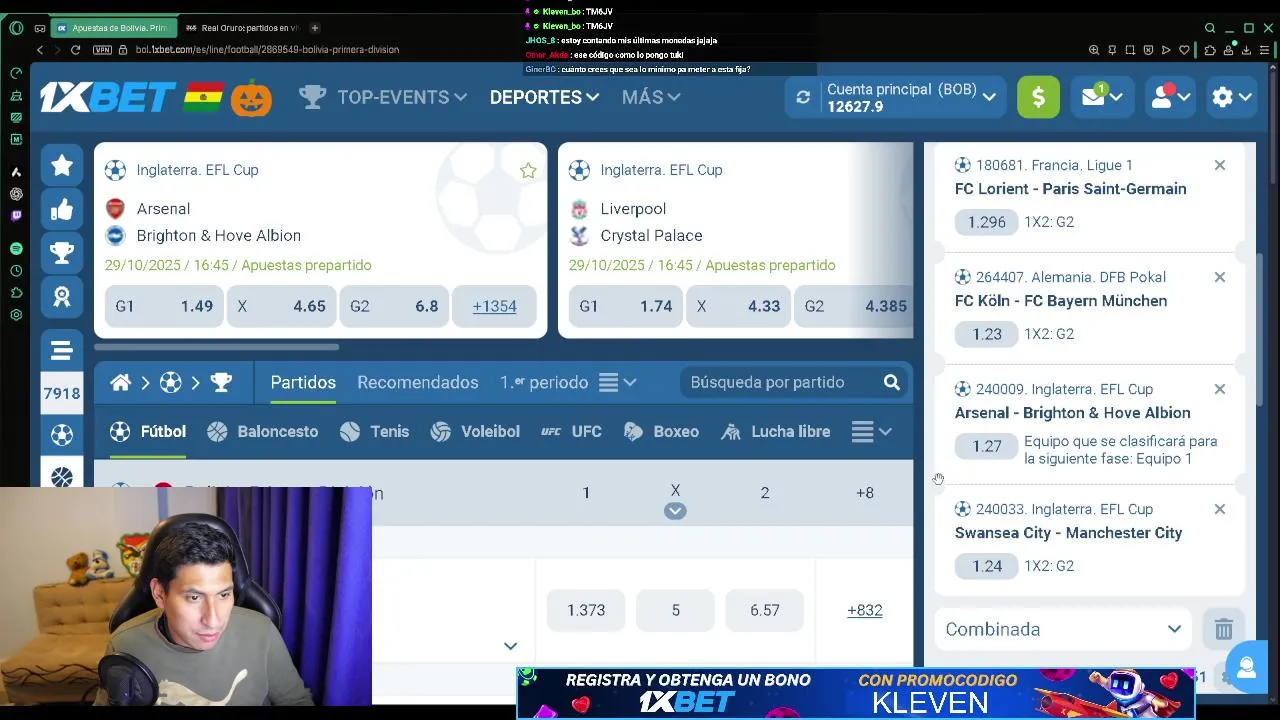The height and width of the screenshot is (720, 1280).
Task: Click the thumbs-up recommended sidebar icon
Action: coord(62,209)
